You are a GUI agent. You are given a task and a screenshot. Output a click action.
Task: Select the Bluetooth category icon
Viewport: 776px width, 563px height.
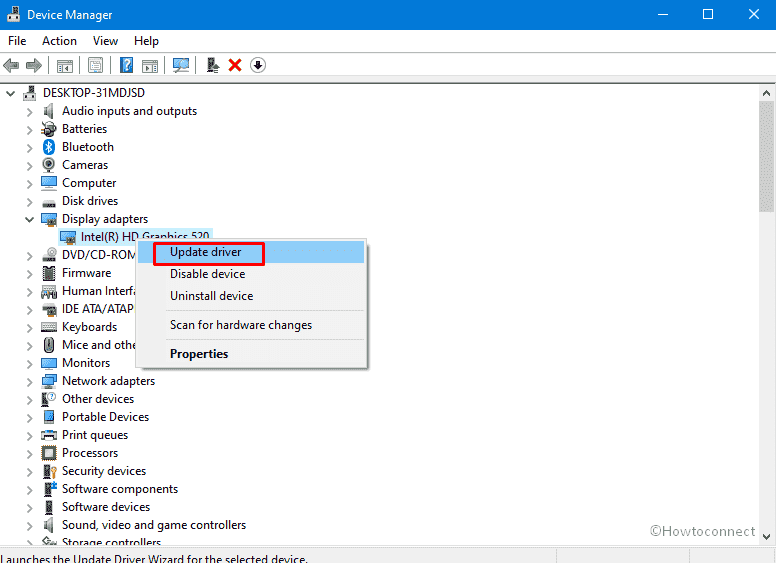pos(49,147)
